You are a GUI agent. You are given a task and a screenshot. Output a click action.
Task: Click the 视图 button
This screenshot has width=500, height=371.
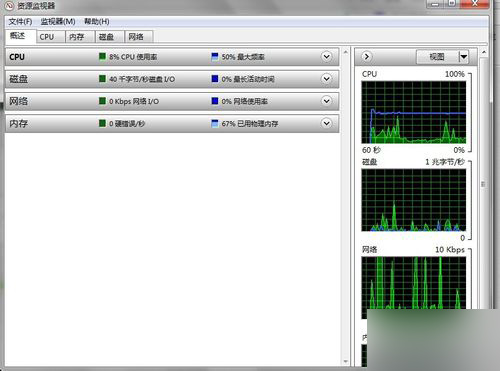pyautogui.click(x=438, y=57)
